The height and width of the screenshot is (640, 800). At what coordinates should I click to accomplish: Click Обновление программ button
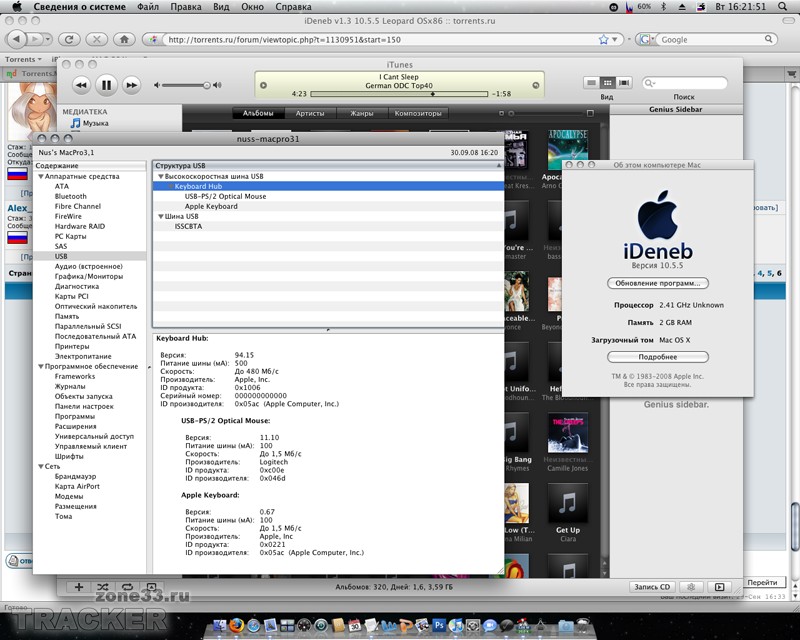click(658, 283)
